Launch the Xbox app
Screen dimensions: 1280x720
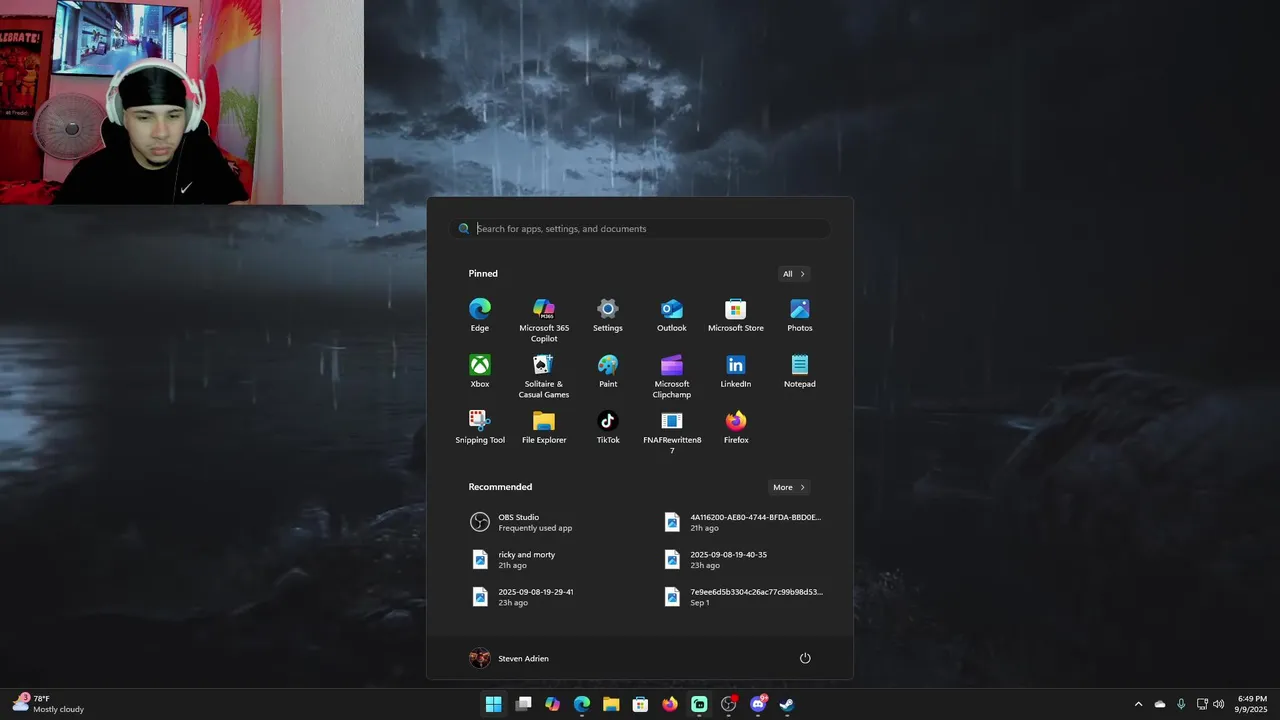coord(480,371)
